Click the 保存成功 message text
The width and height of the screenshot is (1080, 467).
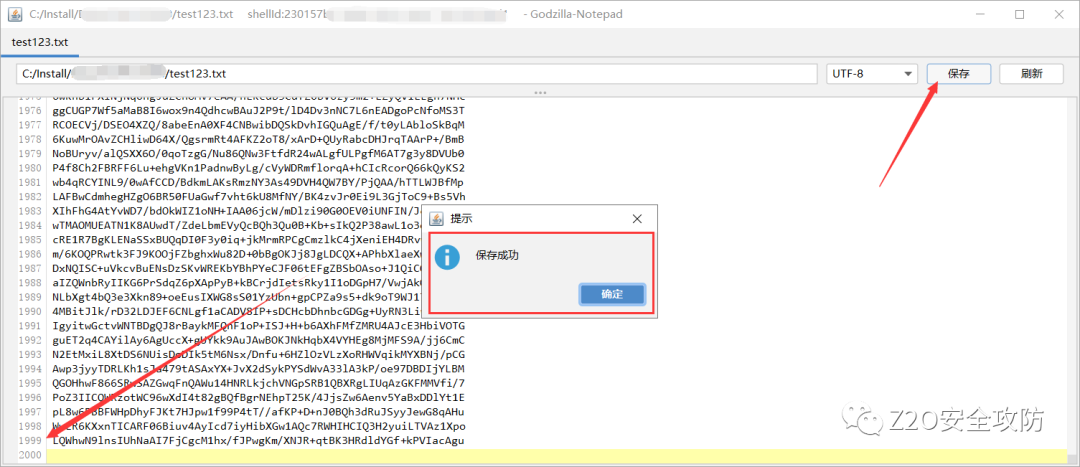[x=497, y=256]
